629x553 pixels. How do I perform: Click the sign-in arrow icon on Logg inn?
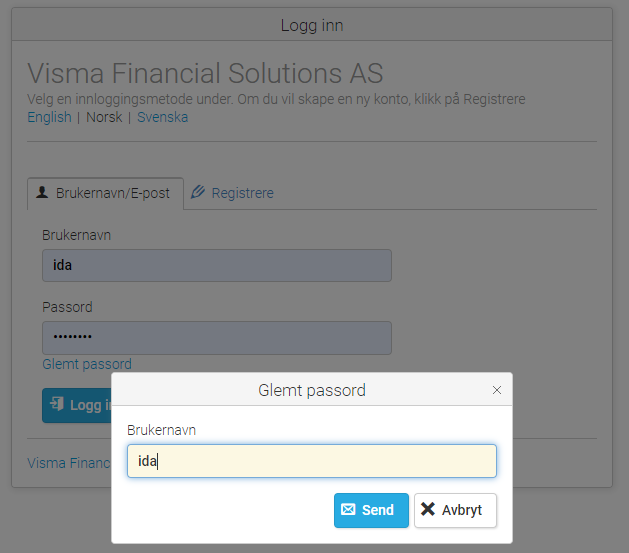pos(57,404)
